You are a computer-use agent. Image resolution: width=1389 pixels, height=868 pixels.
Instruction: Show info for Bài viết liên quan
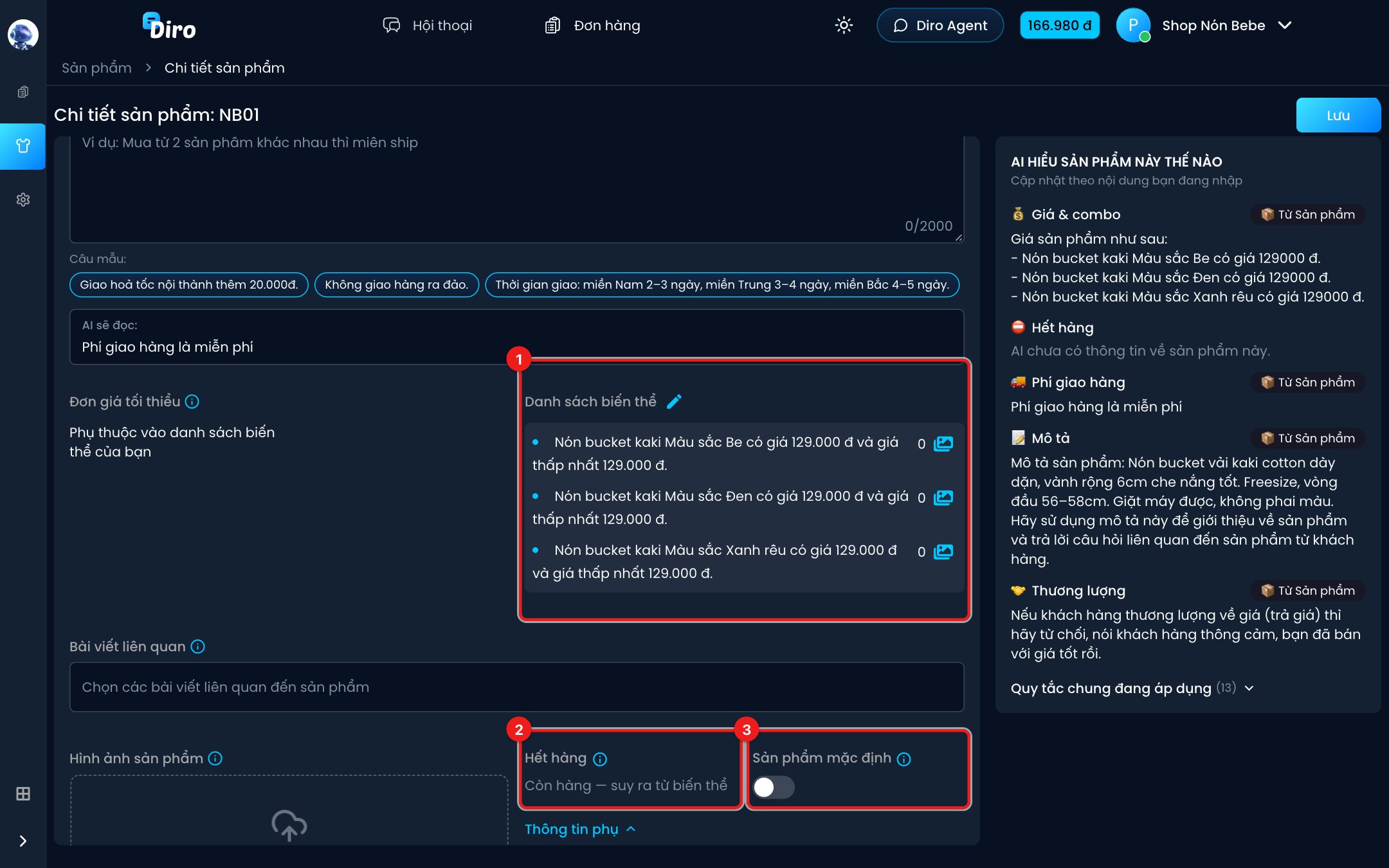tap(197, 646)
